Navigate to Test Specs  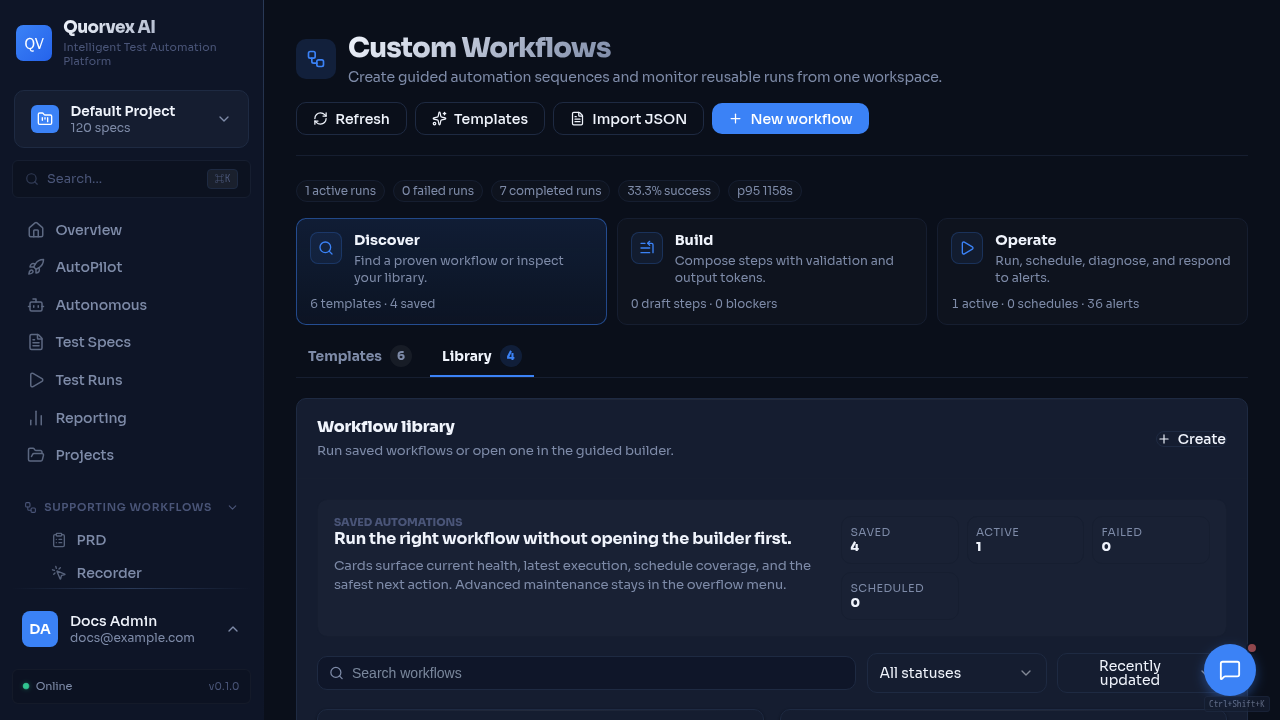click(x=131, y=342)
